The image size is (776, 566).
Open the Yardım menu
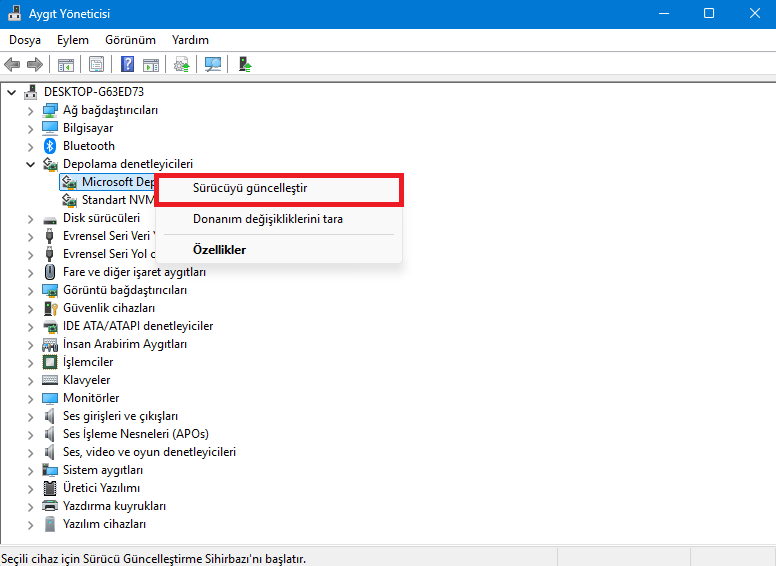point(190,40)
